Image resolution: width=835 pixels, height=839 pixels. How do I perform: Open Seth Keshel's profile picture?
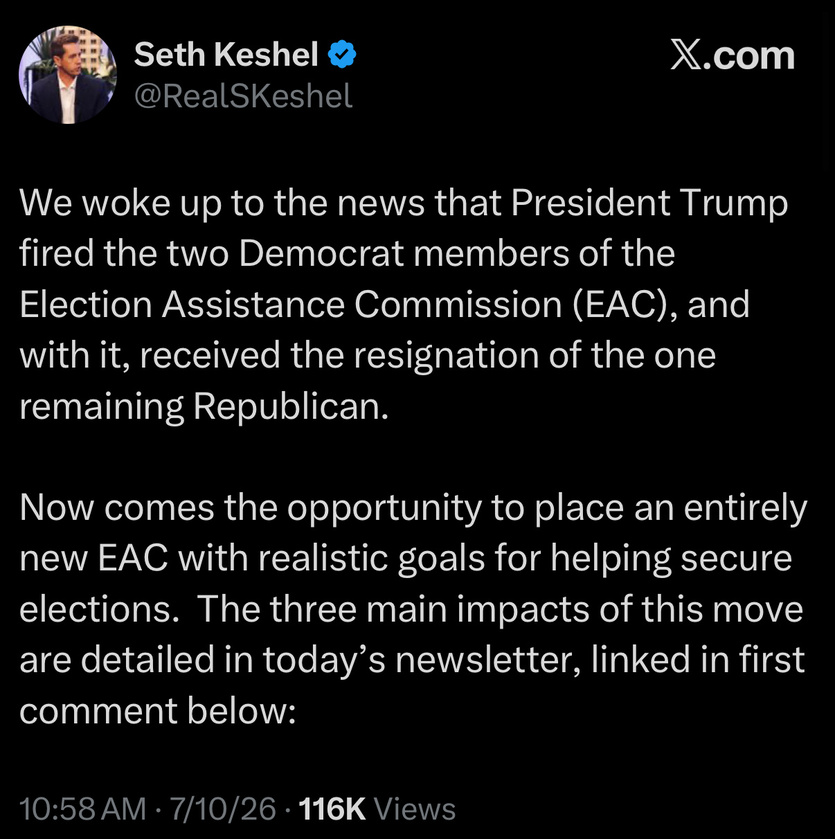[67, 74]
